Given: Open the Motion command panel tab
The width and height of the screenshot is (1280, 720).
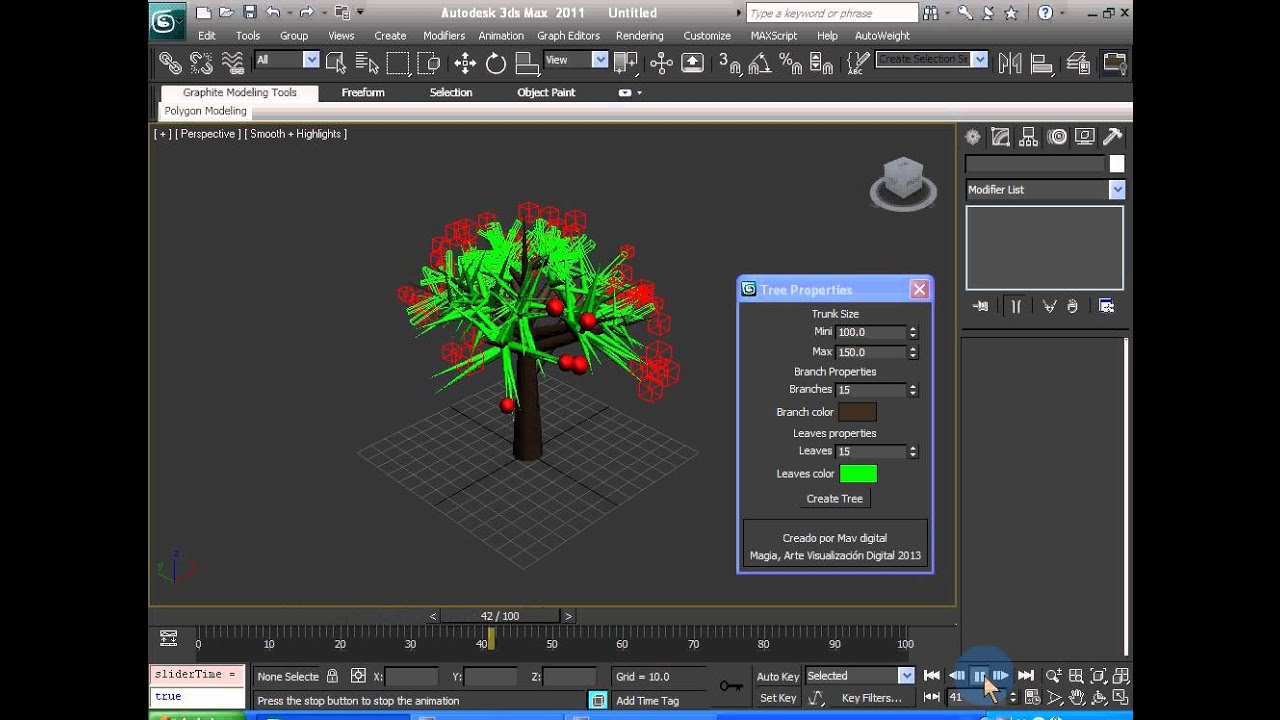Looking at the screenshot, I should pos(1057,137).
